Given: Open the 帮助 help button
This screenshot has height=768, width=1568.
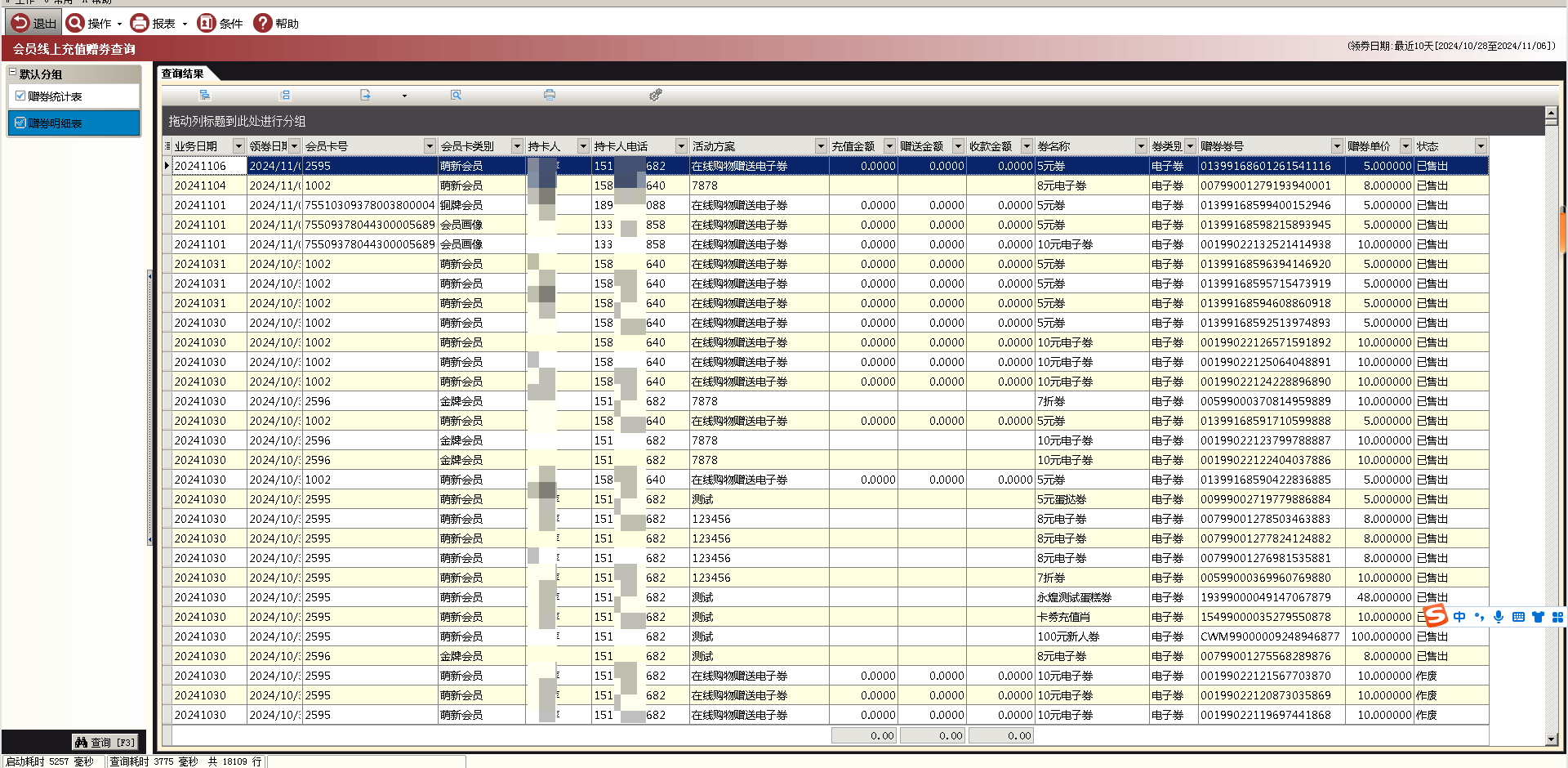Looking at the screenshot, I should (276, 23).
